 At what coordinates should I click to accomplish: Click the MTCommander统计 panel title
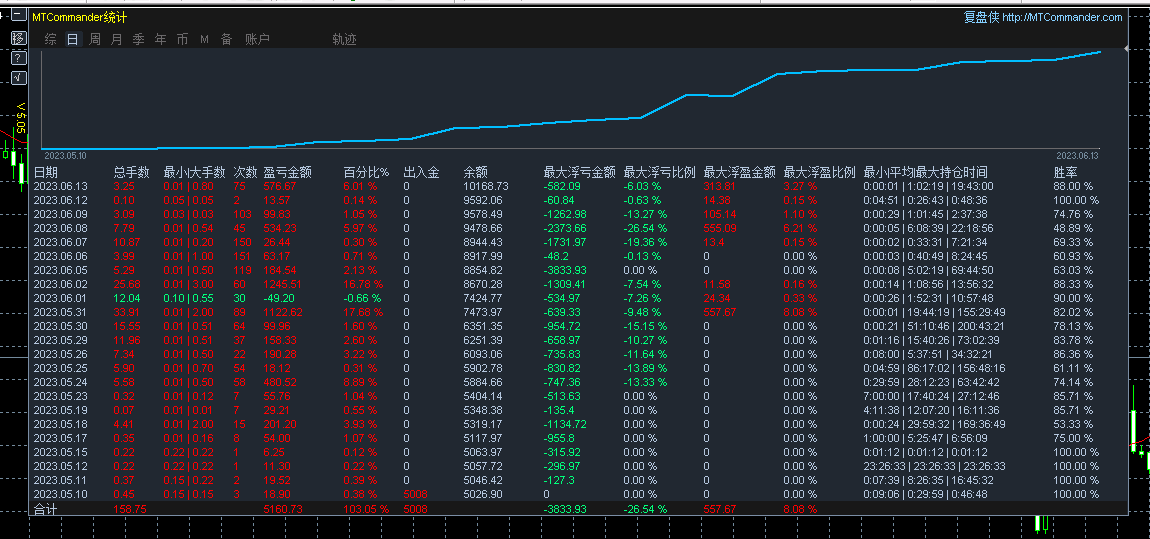(x=79, y=18)
